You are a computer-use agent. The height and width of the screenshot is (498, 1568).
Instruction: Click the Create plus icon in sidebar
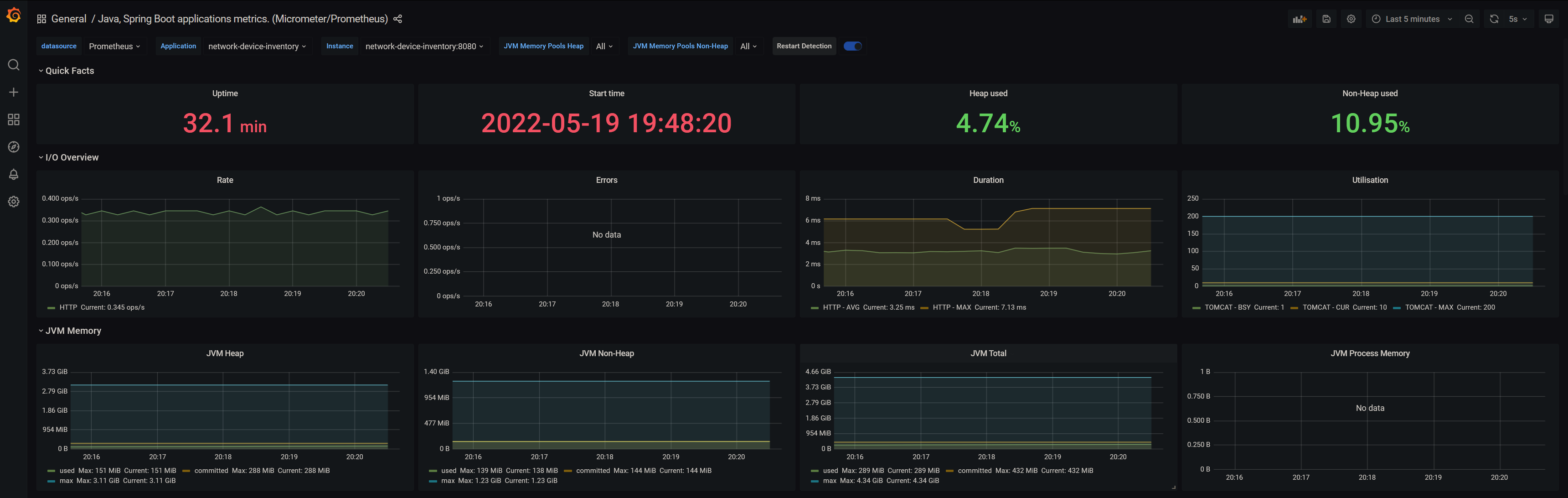point(13,92)
